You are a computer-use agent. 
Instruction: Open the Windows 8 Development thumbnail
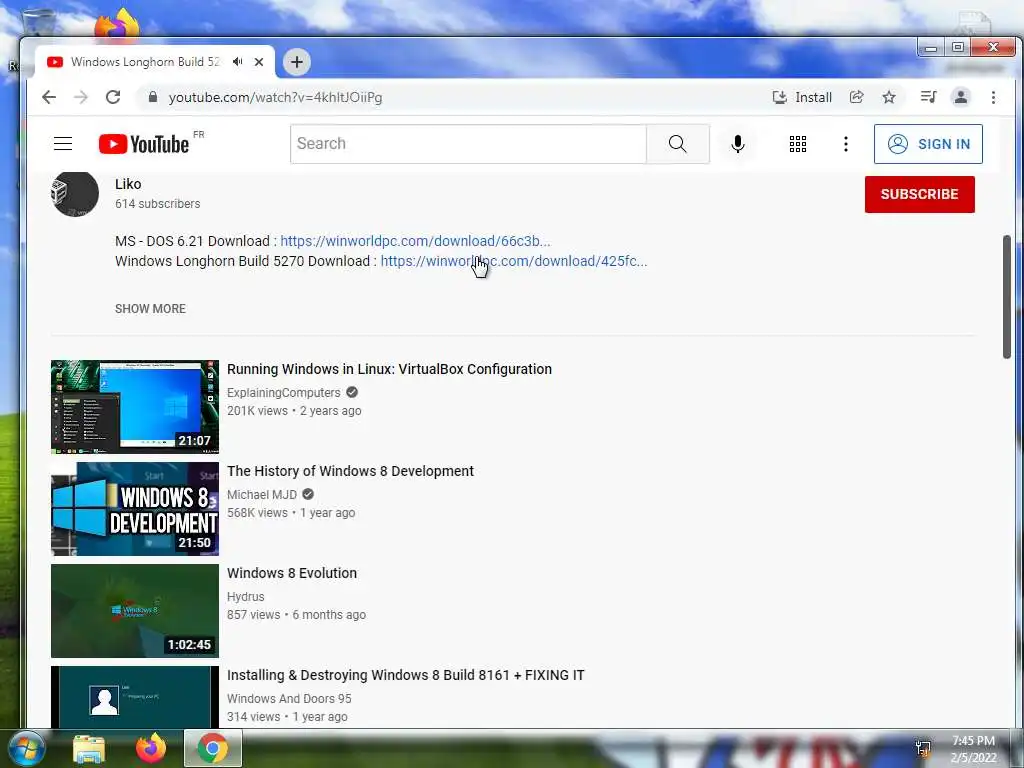[135, 509]
